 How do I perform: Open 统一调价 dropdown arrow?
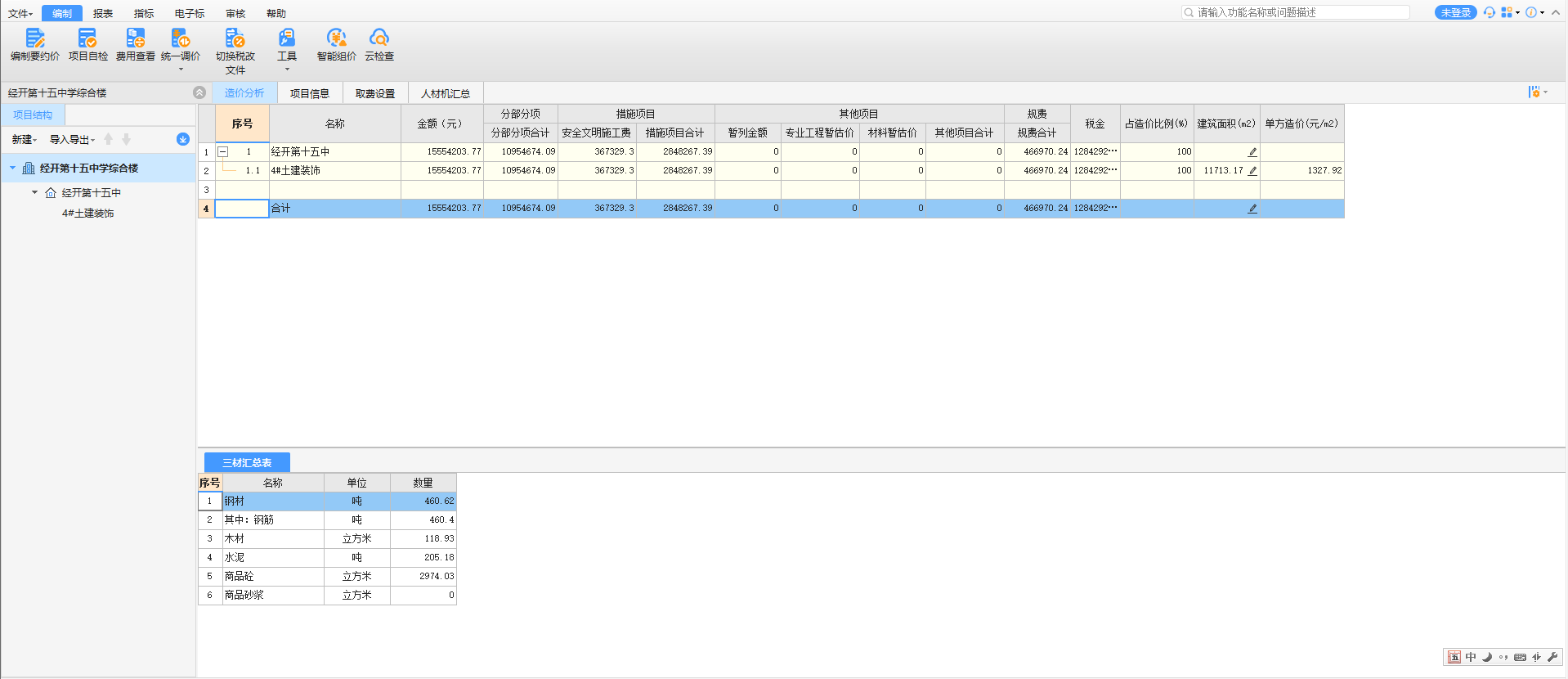click(x=181, y=70)
